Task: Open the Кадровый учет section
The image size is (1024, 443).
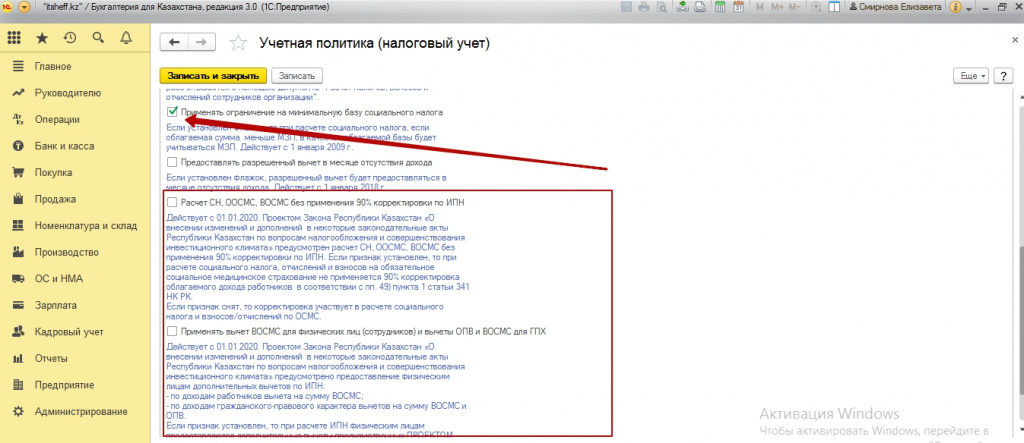Action: 75,332
